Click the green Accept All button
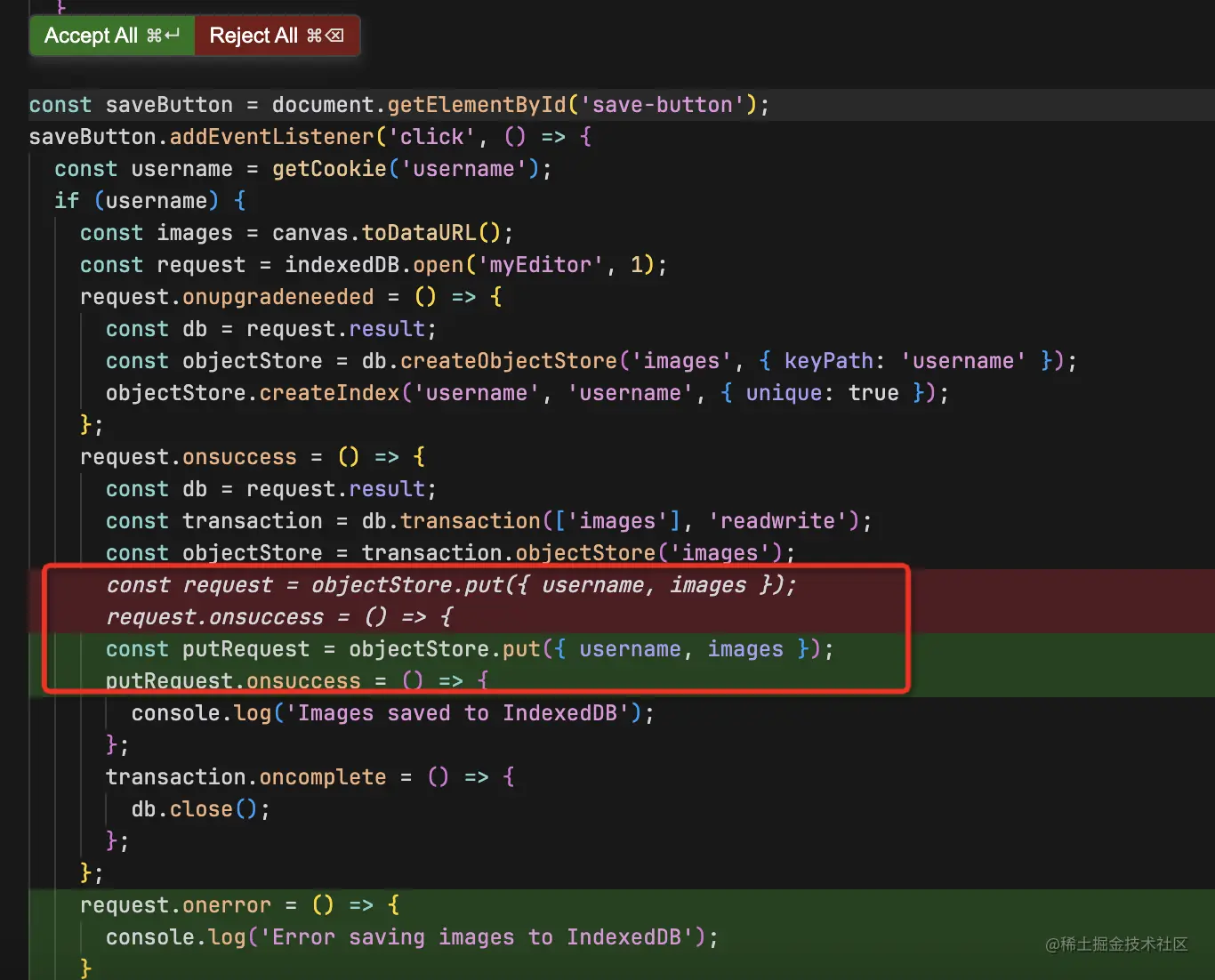This screenshot has height=980, width=1215. click(112, 36)
